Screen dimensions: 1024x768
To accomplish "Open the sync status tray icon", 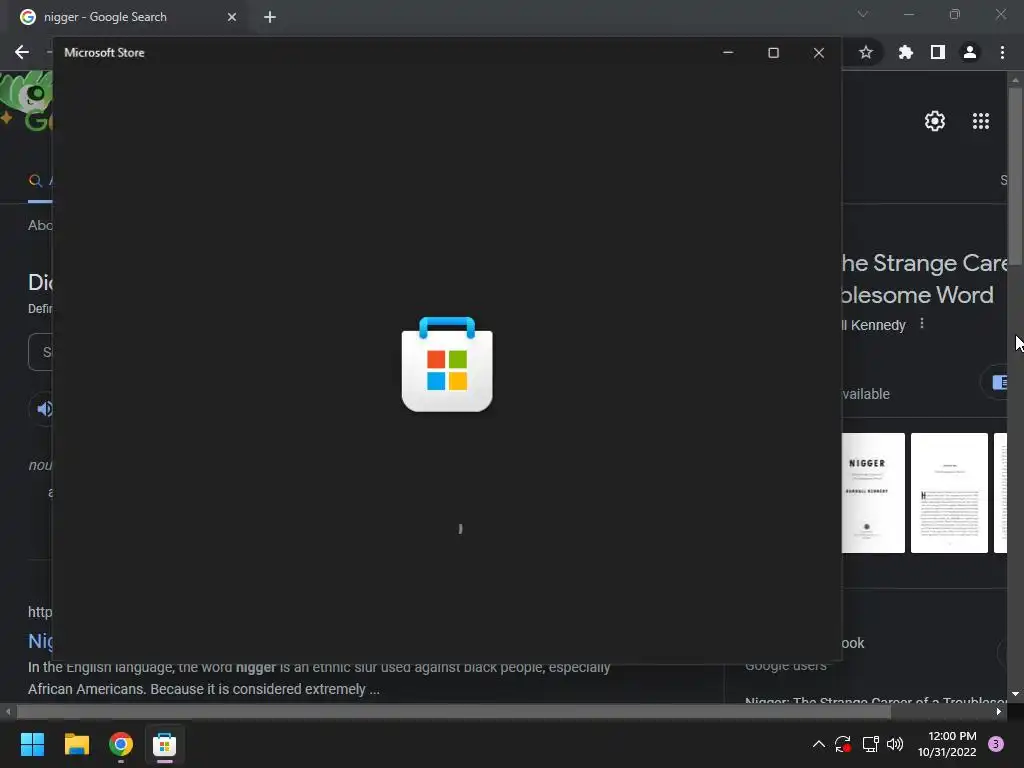I will click(x=843, y=744).
